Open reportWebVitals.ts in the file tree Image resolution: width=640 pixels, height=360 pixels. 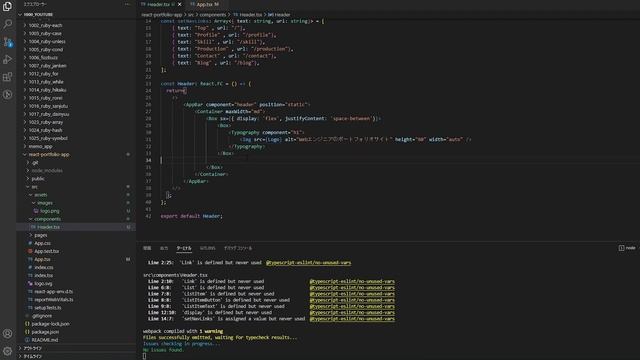click(54, 300)
